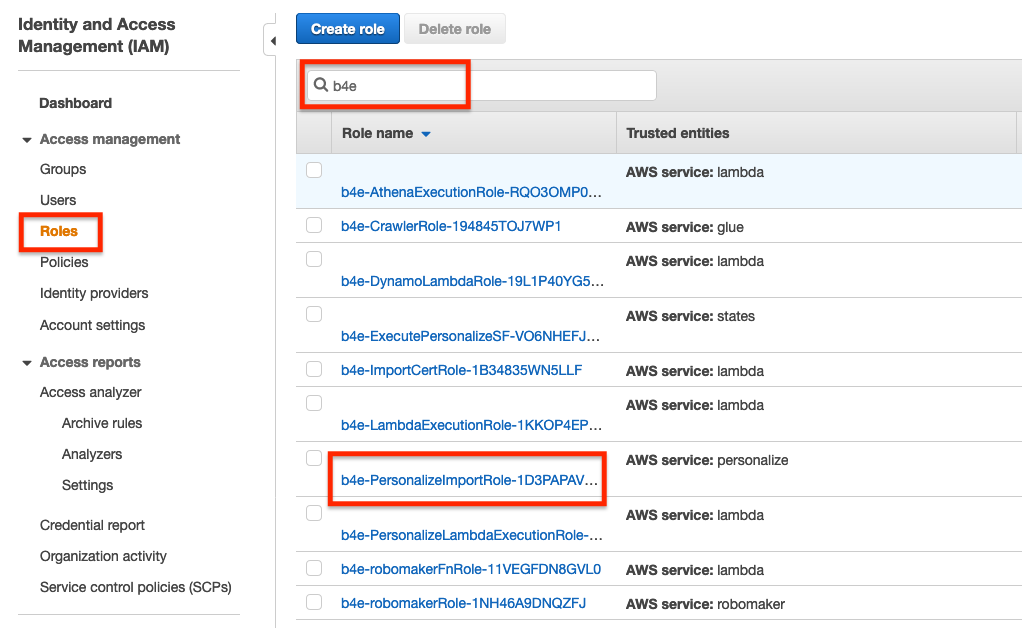This screenshot has width=1022, height=628.
Task: Open Service control policies (SCPs)
Action: click(136, 587)
